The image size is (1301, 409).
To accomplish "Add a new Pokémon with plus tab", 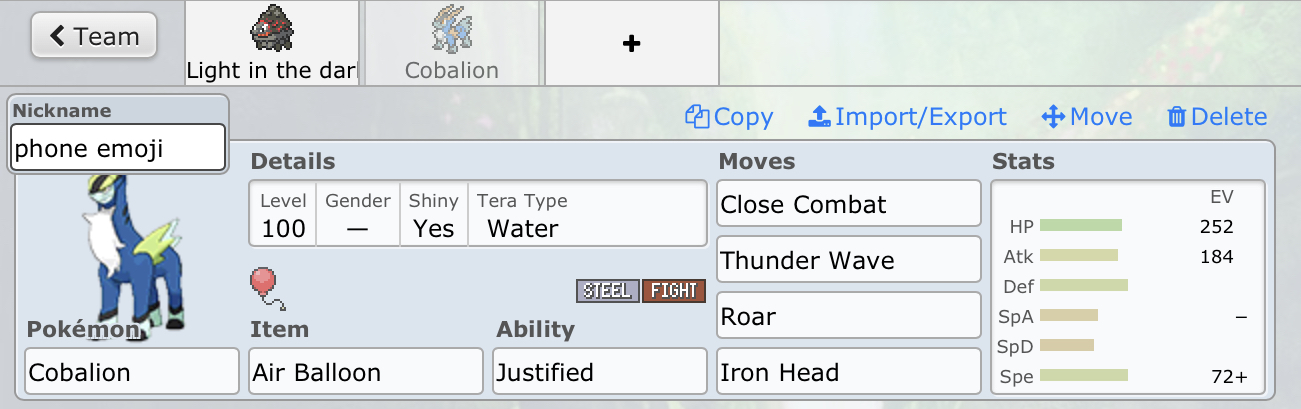I will pos(631,43).
